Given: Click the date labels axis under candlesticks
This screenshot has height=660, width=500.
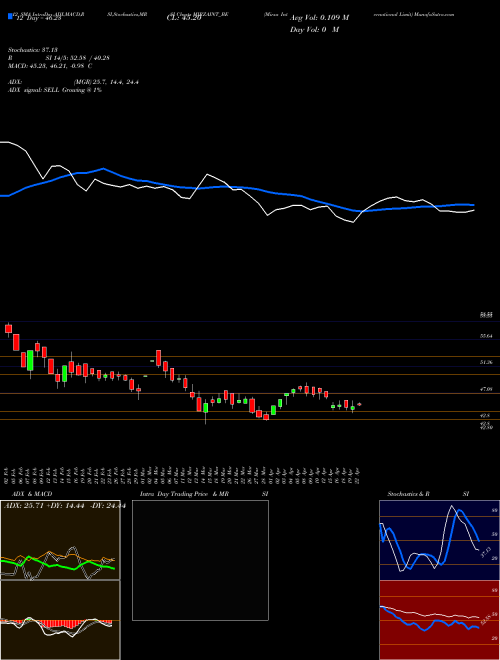Looking at the screenshot, I should tap(184, 476).
